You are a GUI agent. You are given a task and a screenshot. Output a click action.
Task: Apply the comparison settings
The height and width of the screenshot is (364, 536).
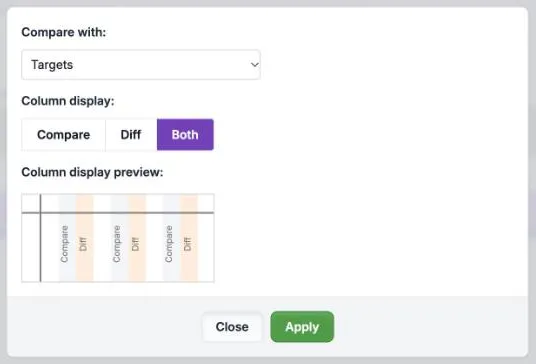tap(302, 327)
